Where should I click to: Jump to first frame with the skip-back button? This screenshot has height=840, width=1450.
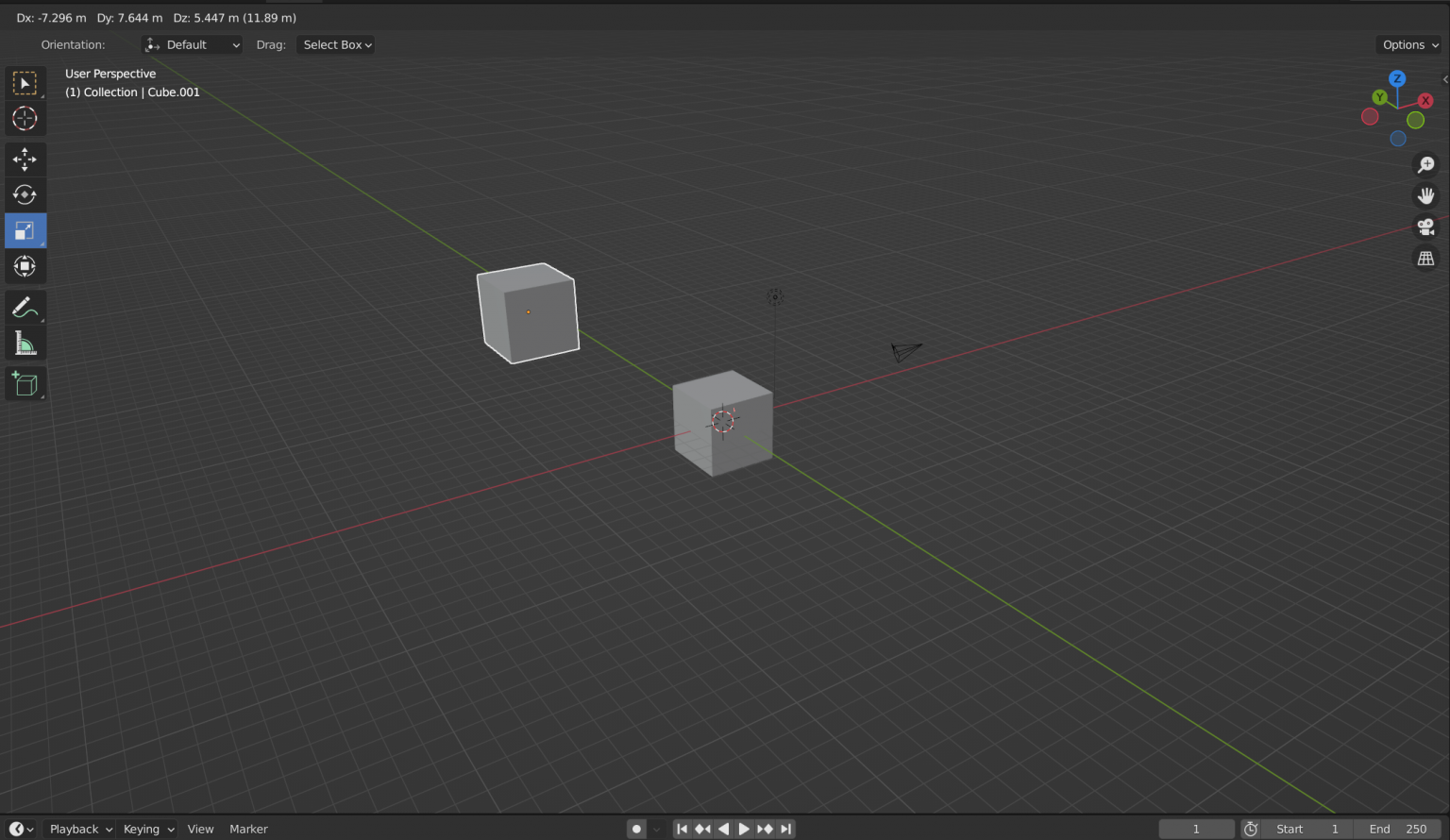pyautogui.click(x=682, y=828)
